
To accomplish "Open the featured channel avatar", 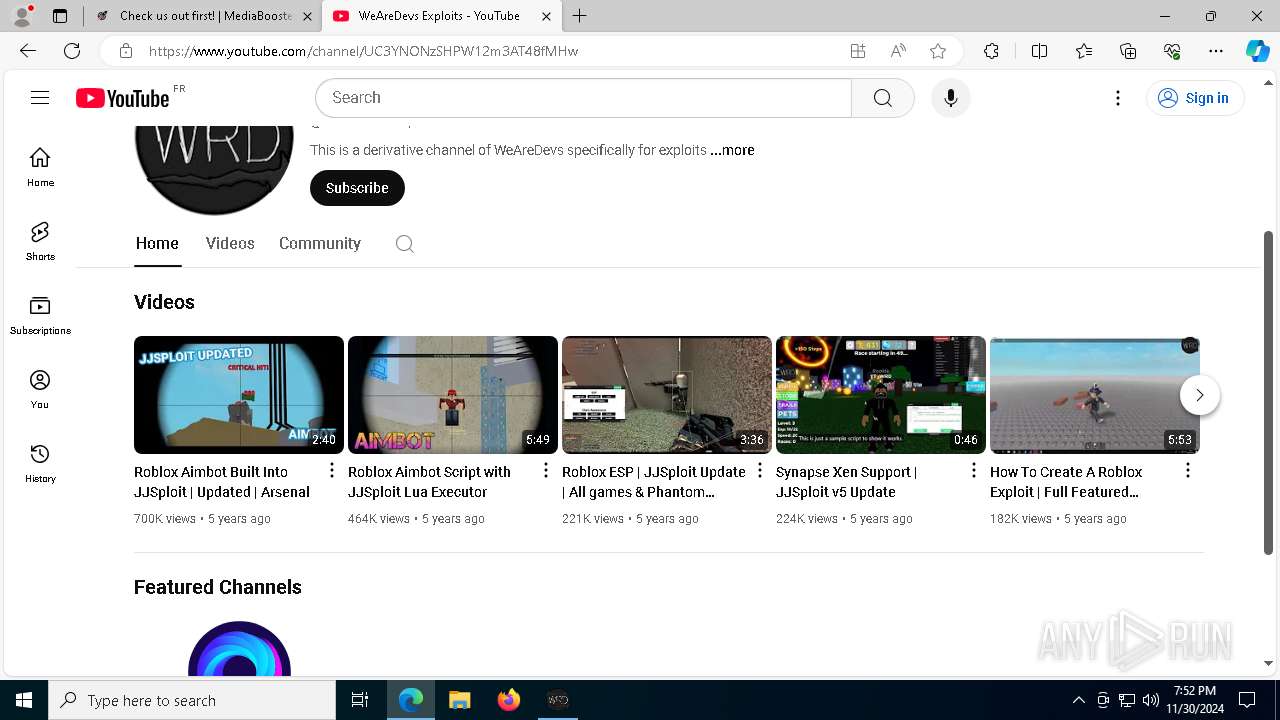I will 239,650.
